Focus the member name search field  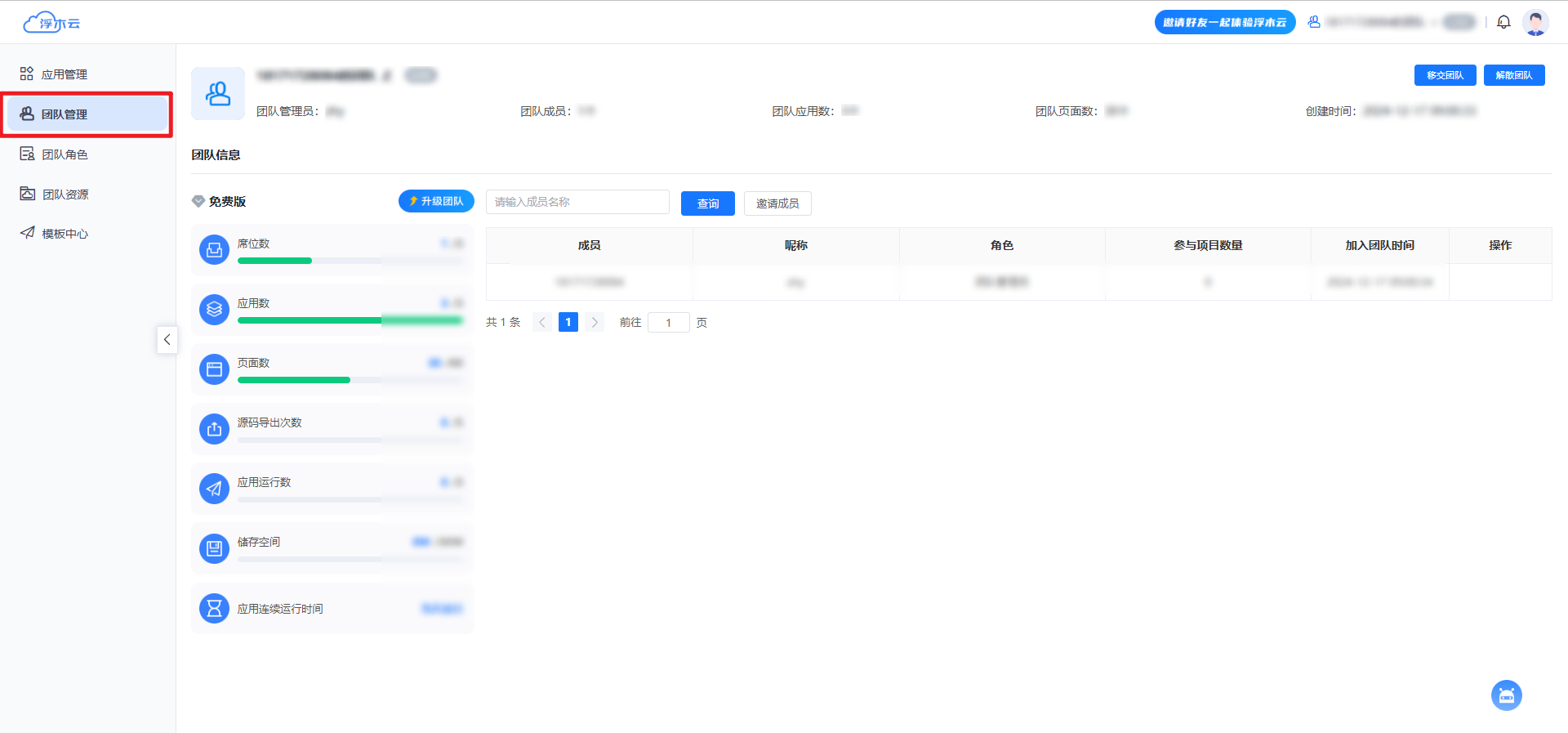577,202
